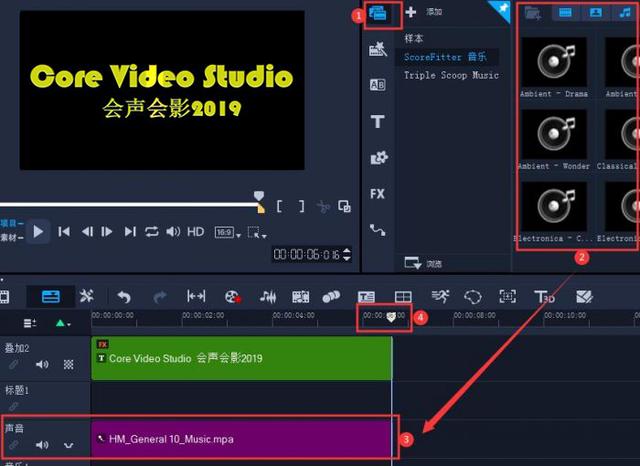The image size is (640, 466).
Task: Open the Instant Project templates icon
Action: 378,49
